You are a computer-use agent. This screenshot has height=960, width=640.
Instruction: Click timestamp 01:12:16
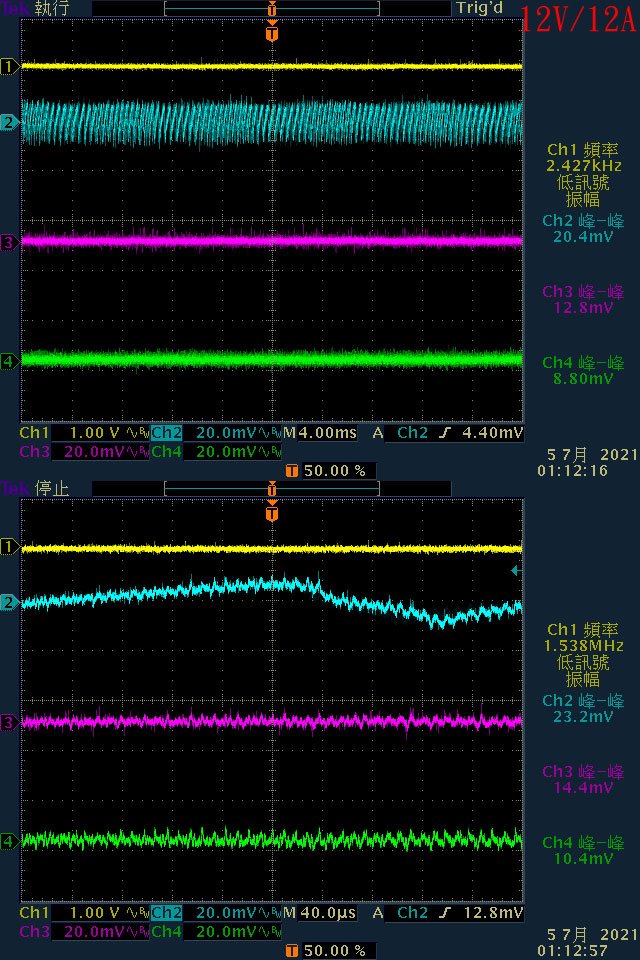click(573, 470)
